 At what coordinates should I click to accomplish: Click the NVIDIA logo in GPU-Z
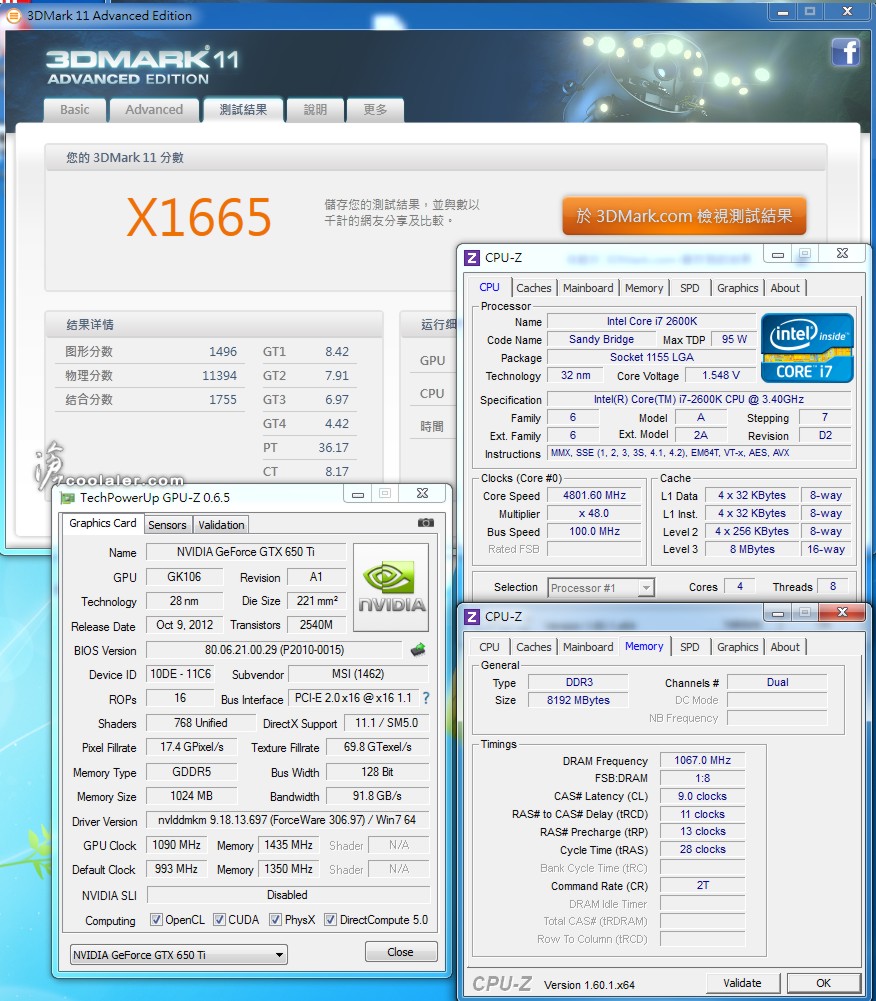[x=391, y=587]
